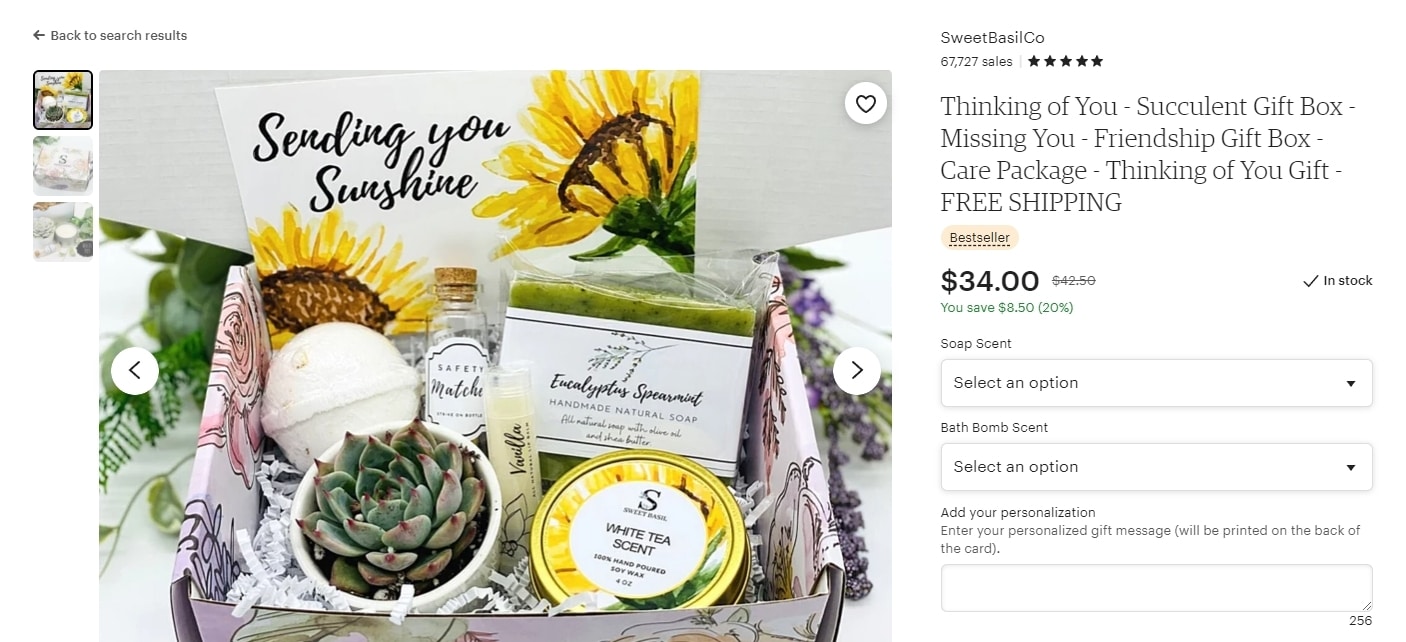This screenshot has height=642, width=1406.
Task: Click the Bestseller badge
Action: [979, 238]
